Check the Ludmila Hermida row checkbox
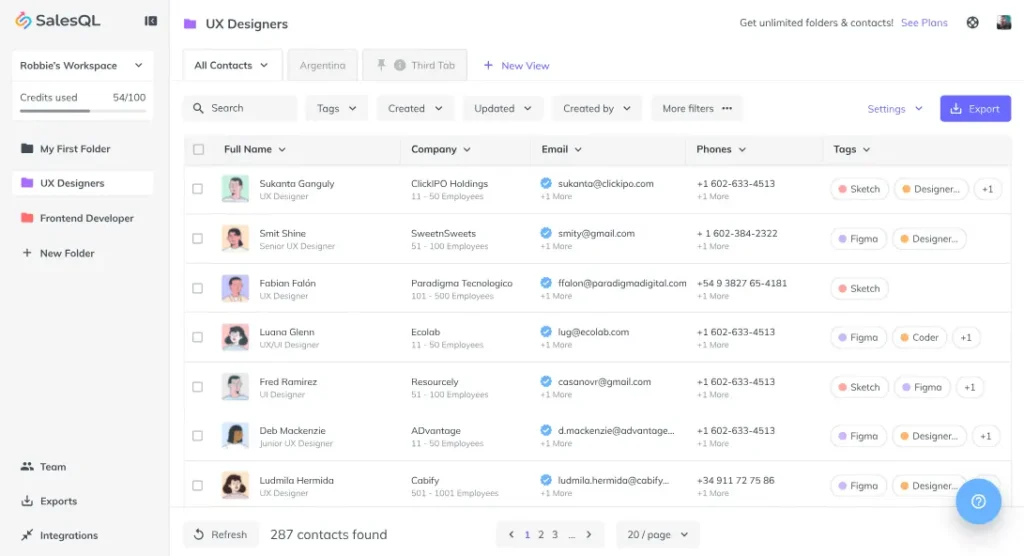Screen dimensions: 1024x556 [197, 485]
